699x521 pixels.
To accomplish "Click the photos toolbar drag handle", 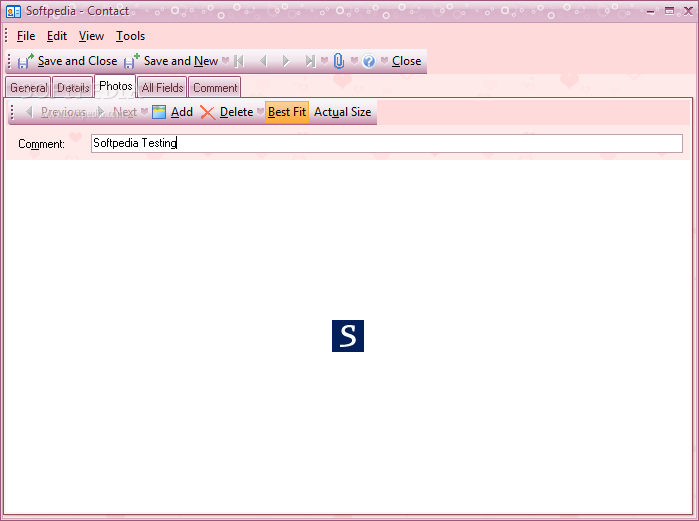I will point(12,112).
